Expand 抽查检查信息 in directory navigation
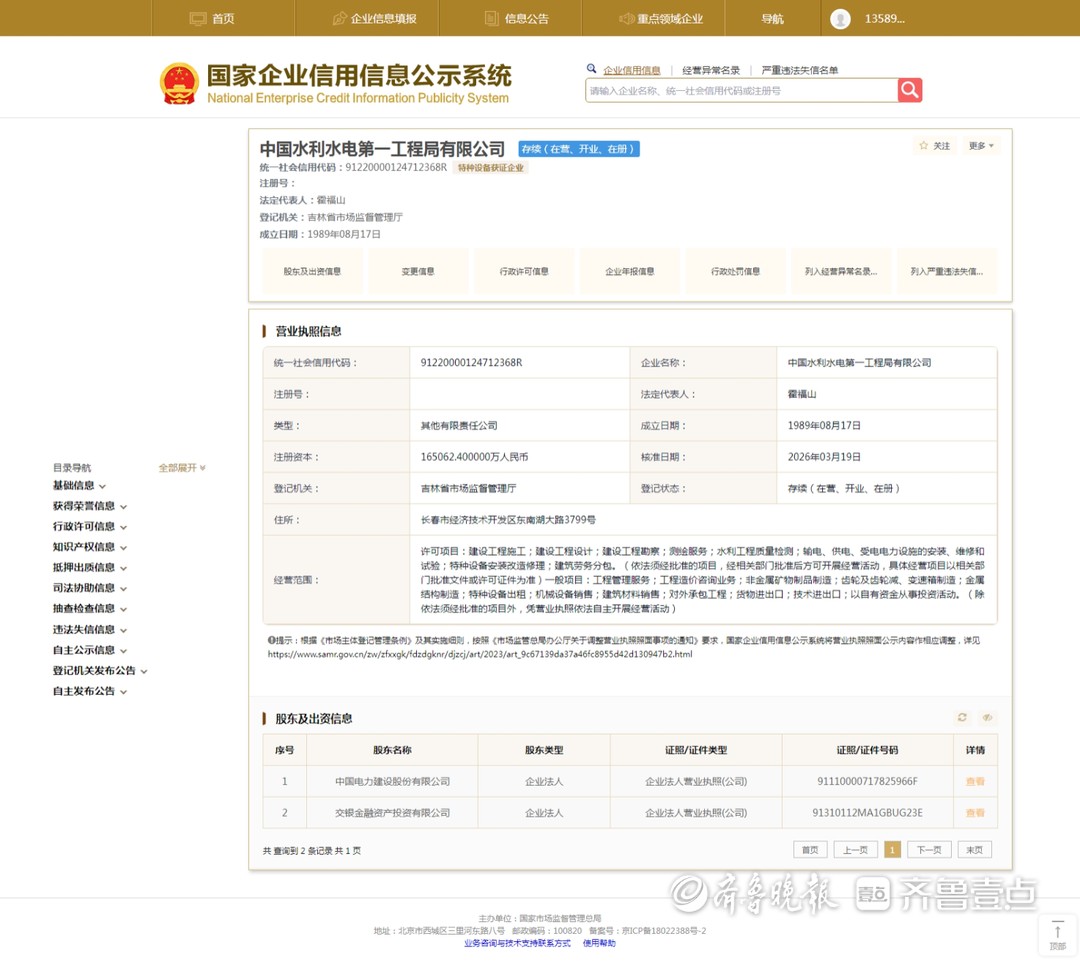The image size is (1080, 961). point(90,609)
